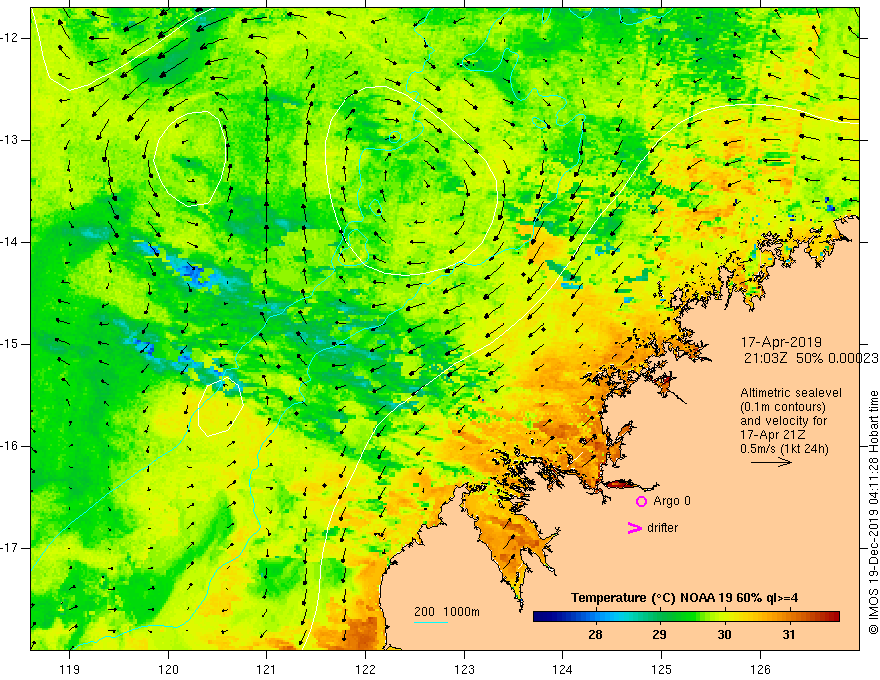The image size is (880, 680).
Task: Click the magenta Argo circle legend marker
Action: point(641,501)
